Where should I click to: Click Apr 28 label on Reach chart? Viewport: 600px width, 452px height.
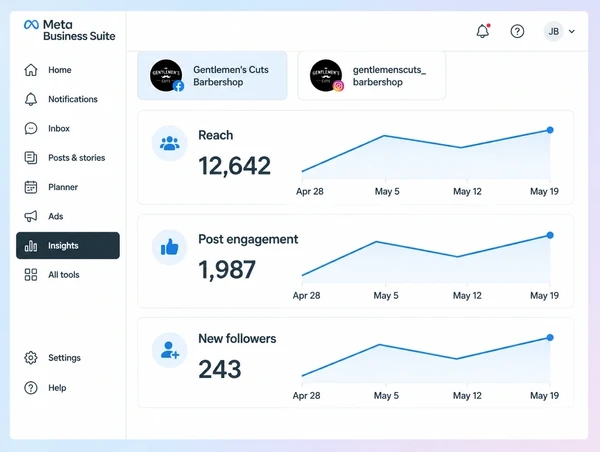[x=310, y=191]
